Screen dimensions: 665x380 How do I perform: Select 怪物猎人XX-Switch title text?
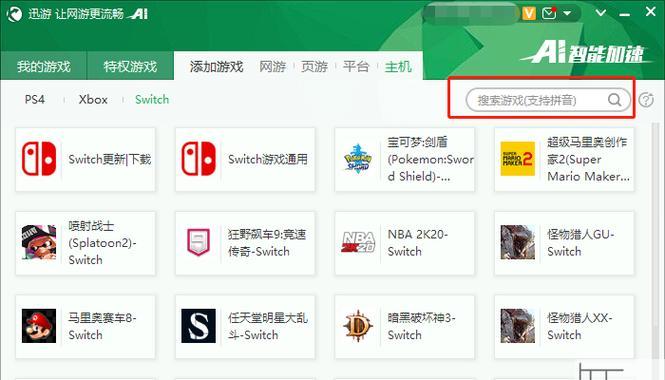coord(580,326)
